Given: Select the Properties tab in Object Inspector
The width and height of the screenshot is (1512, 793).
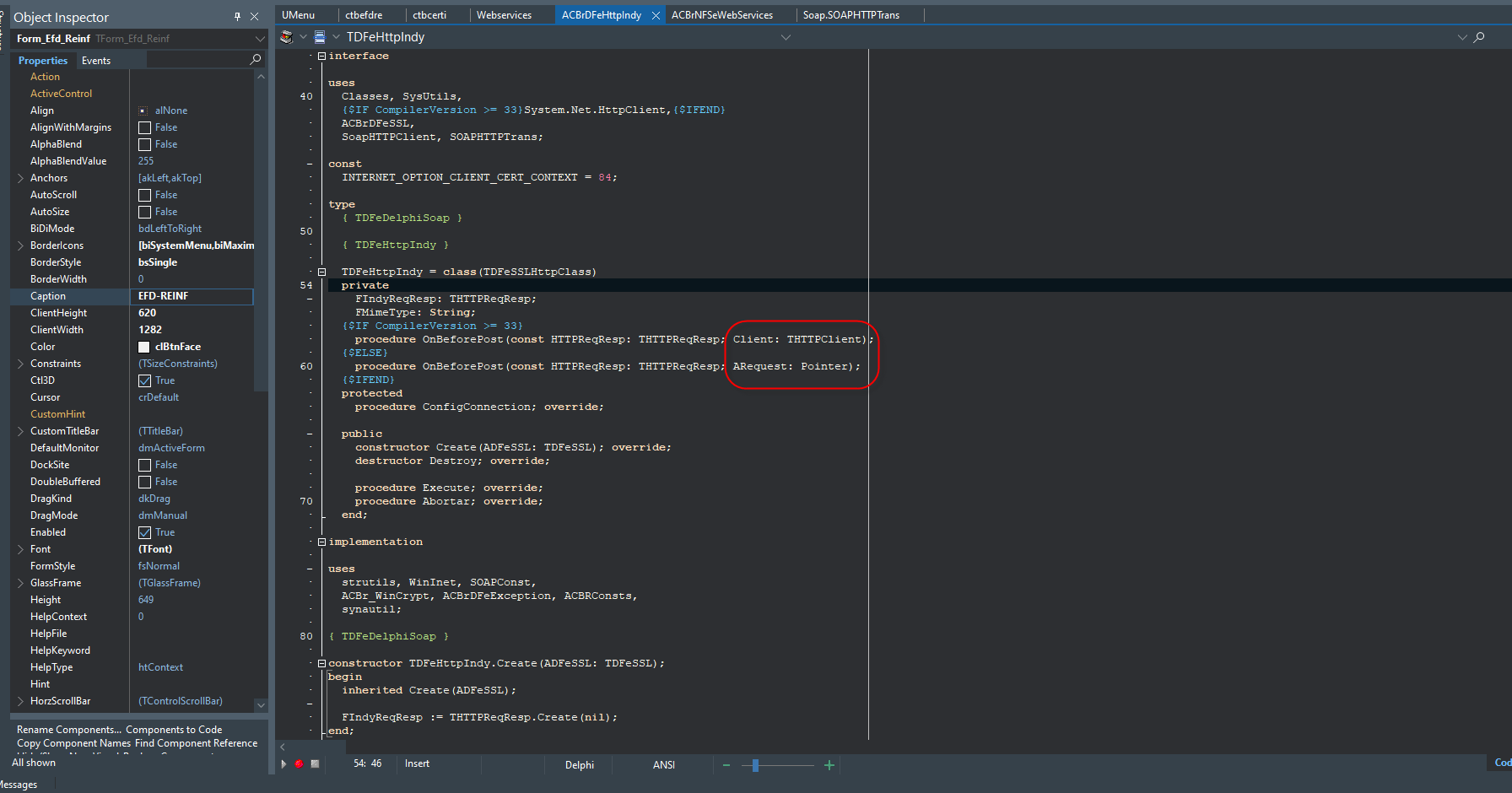Looking at the screenshot, I should [x=43, y=61].
